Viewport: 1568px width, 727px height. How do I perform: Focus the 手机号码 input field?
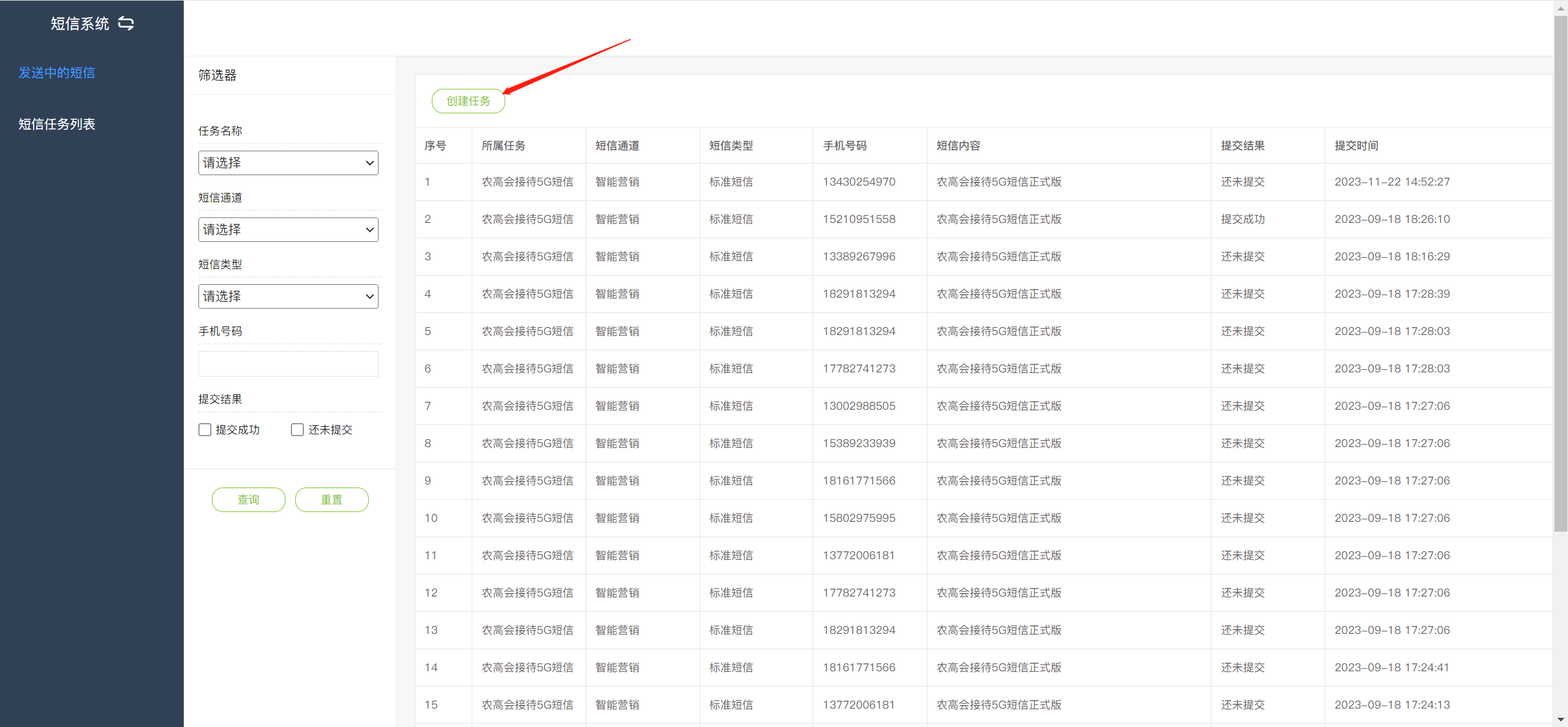(x=288, y=364)
